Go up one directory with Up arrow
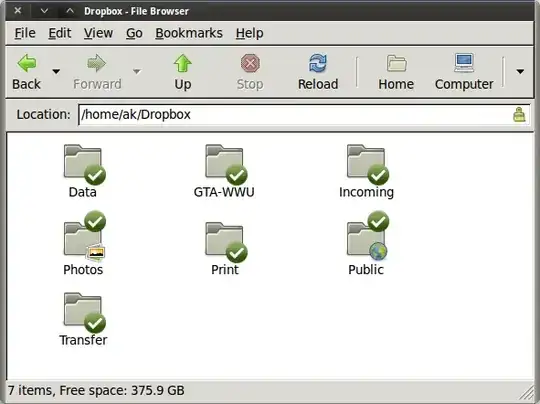Viewport: 540px width, 404px height. (x=183, y=63)
